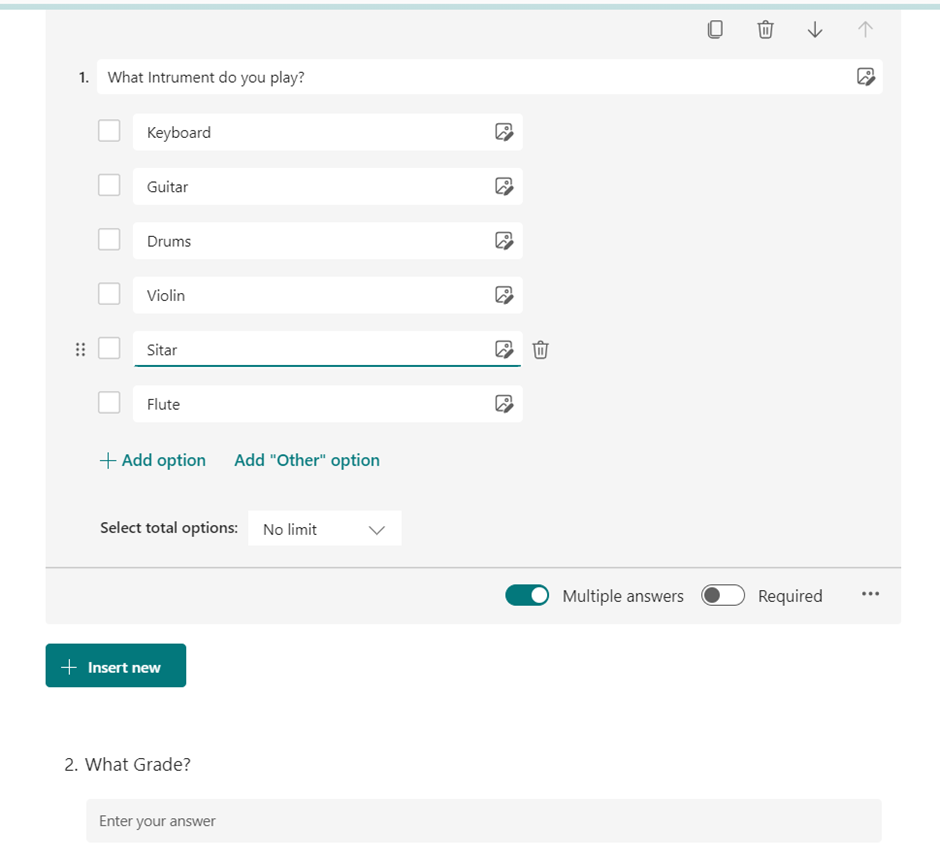The width and height of the screenshot is (940, 862).
Task: Delete the question with the top trash icon
Action: pyautogui.click(x=765, y=29)
